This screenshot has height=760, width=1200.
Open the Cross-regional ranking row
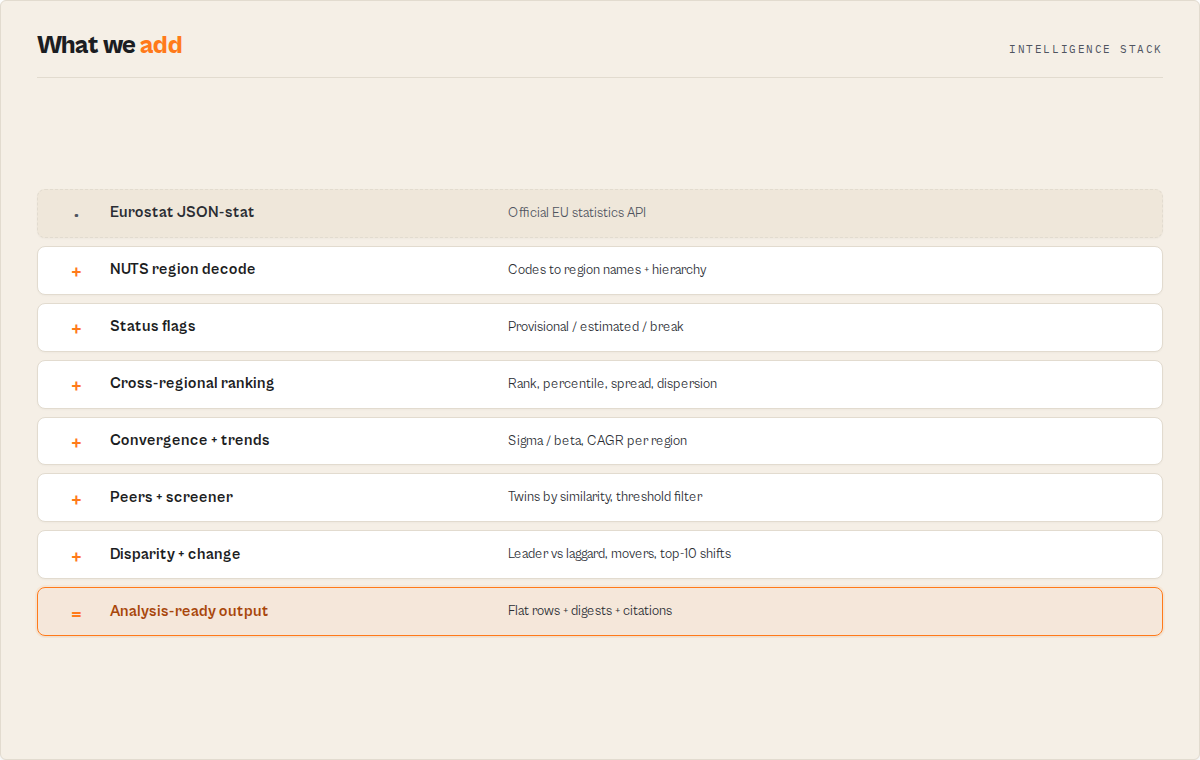click(x=600, y=384)
